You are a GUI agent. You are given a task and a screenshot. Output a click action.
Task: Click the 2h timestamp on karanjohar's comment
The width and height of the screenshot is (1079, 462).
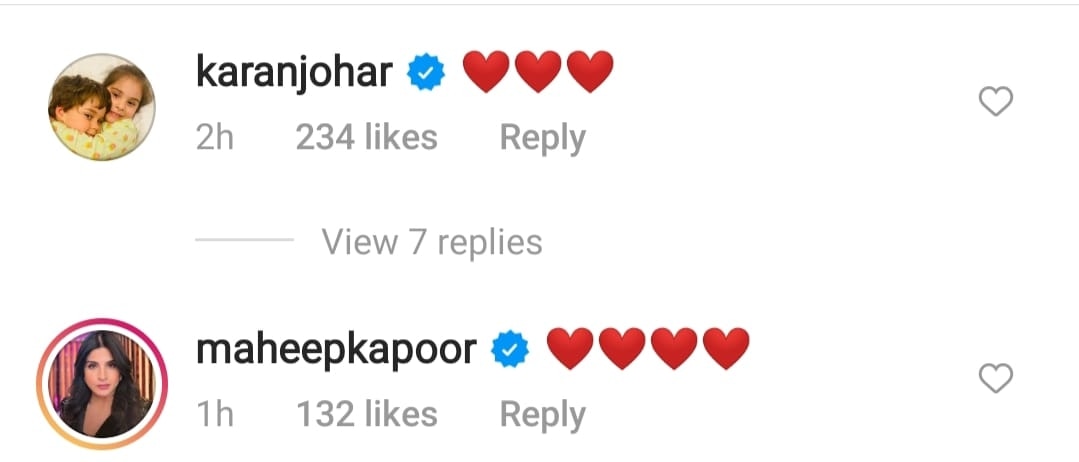click(x=215, y=137)
